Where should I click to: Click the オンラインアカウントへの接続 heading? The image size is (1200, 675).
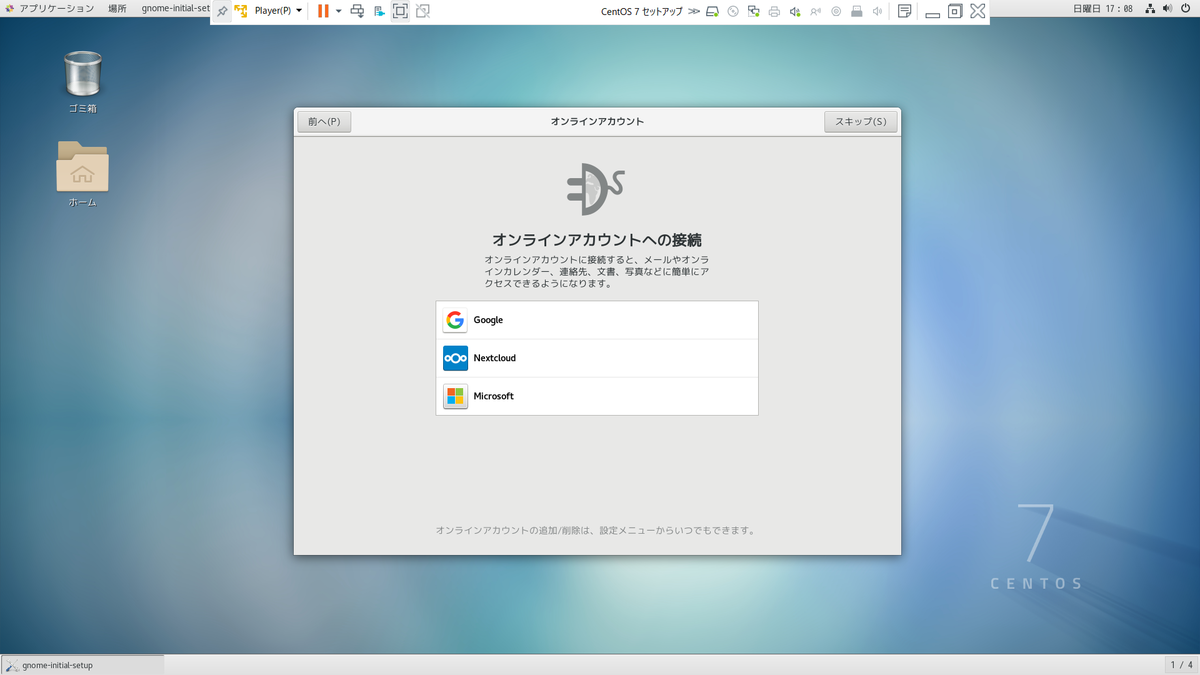(x=597, y=240)
